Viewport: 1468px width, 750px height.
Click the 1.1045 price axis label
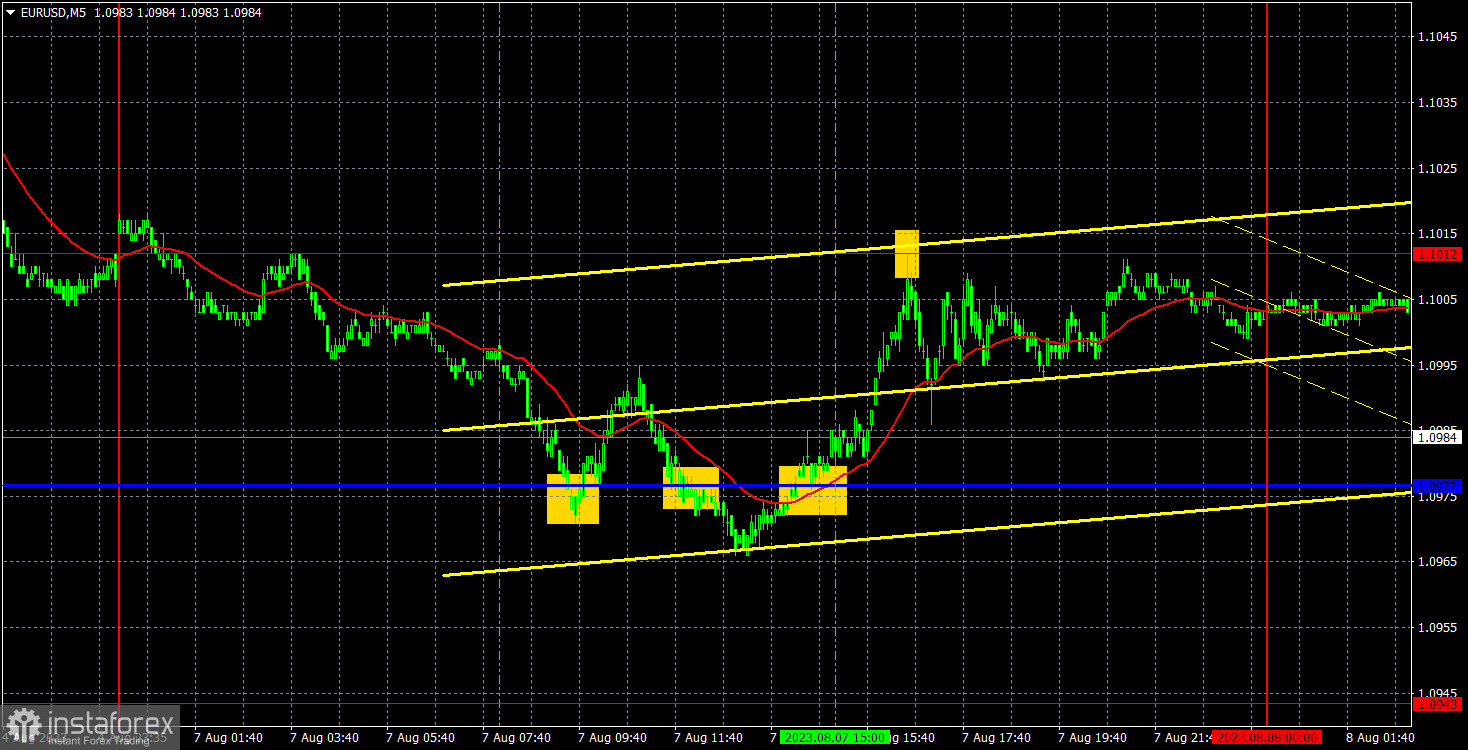pyautogui.click(x=1438, y=37)
